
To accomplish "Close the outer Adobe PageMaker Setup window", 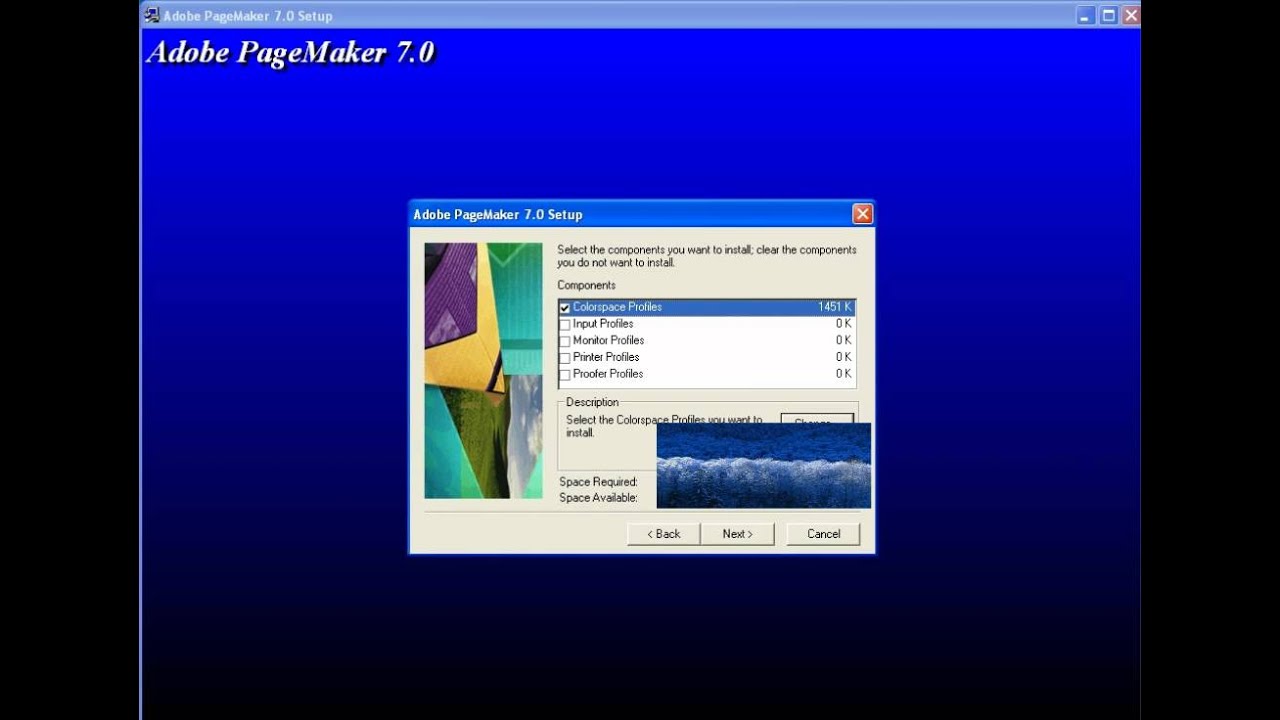I will pyautogui.click(x=1131, y=15).
